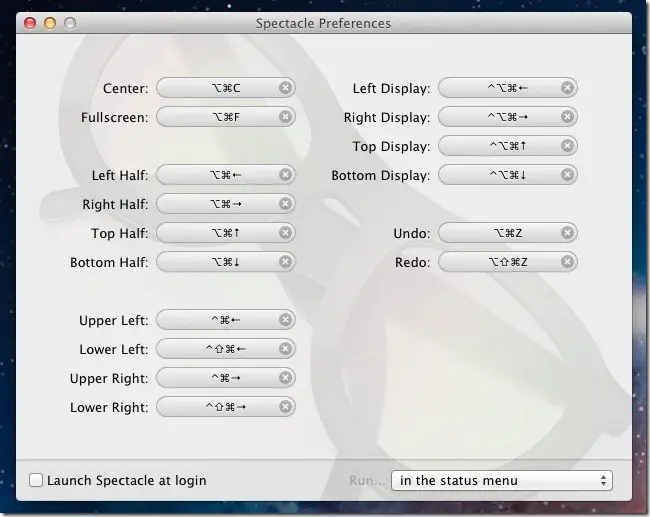Select the Lower Left shortcut recorder

tap(218, 349)
